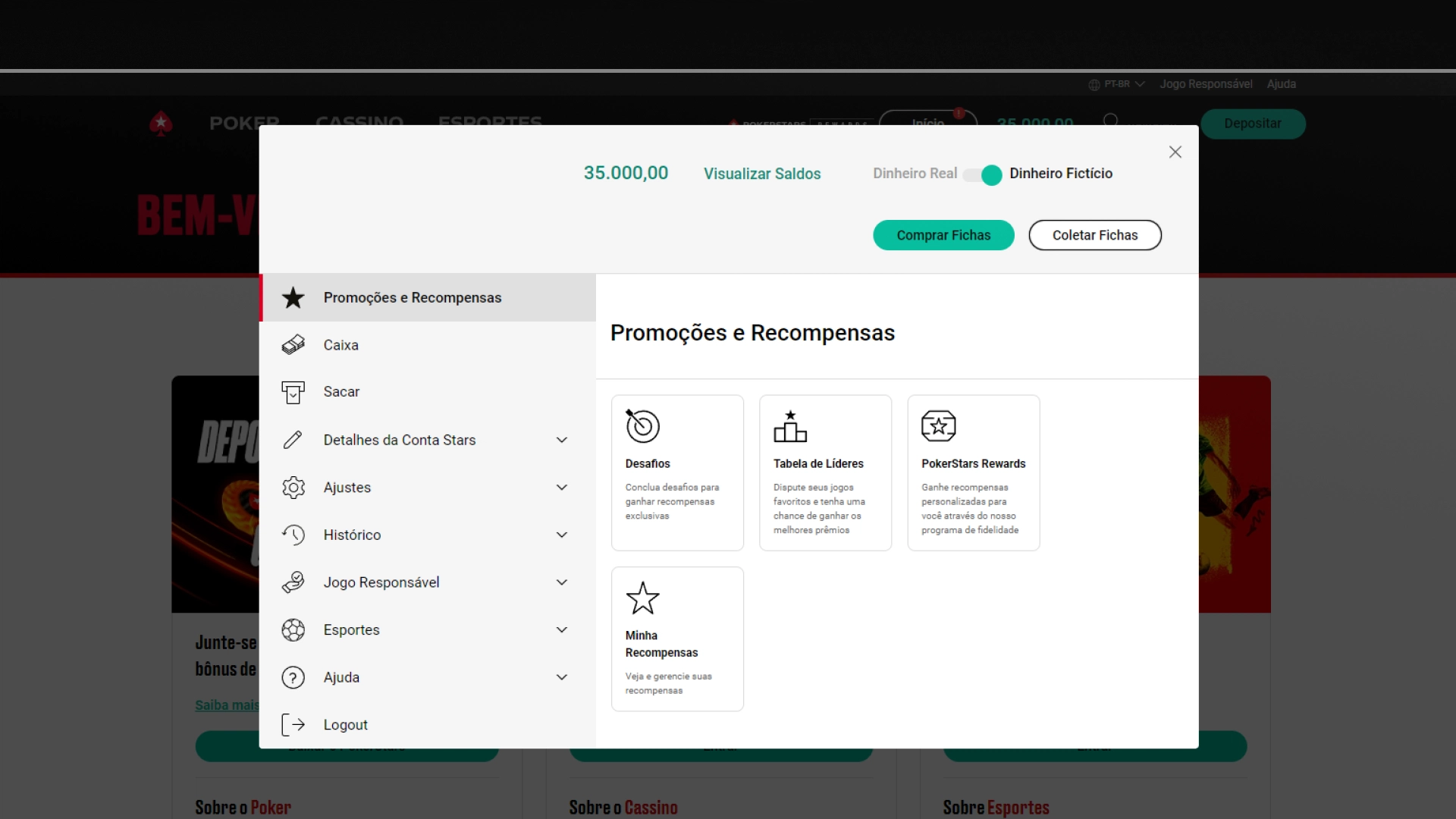Click the 'Sobre Esportes' heading
Screen dimensions: 1456x819
[x=996, y=808]
